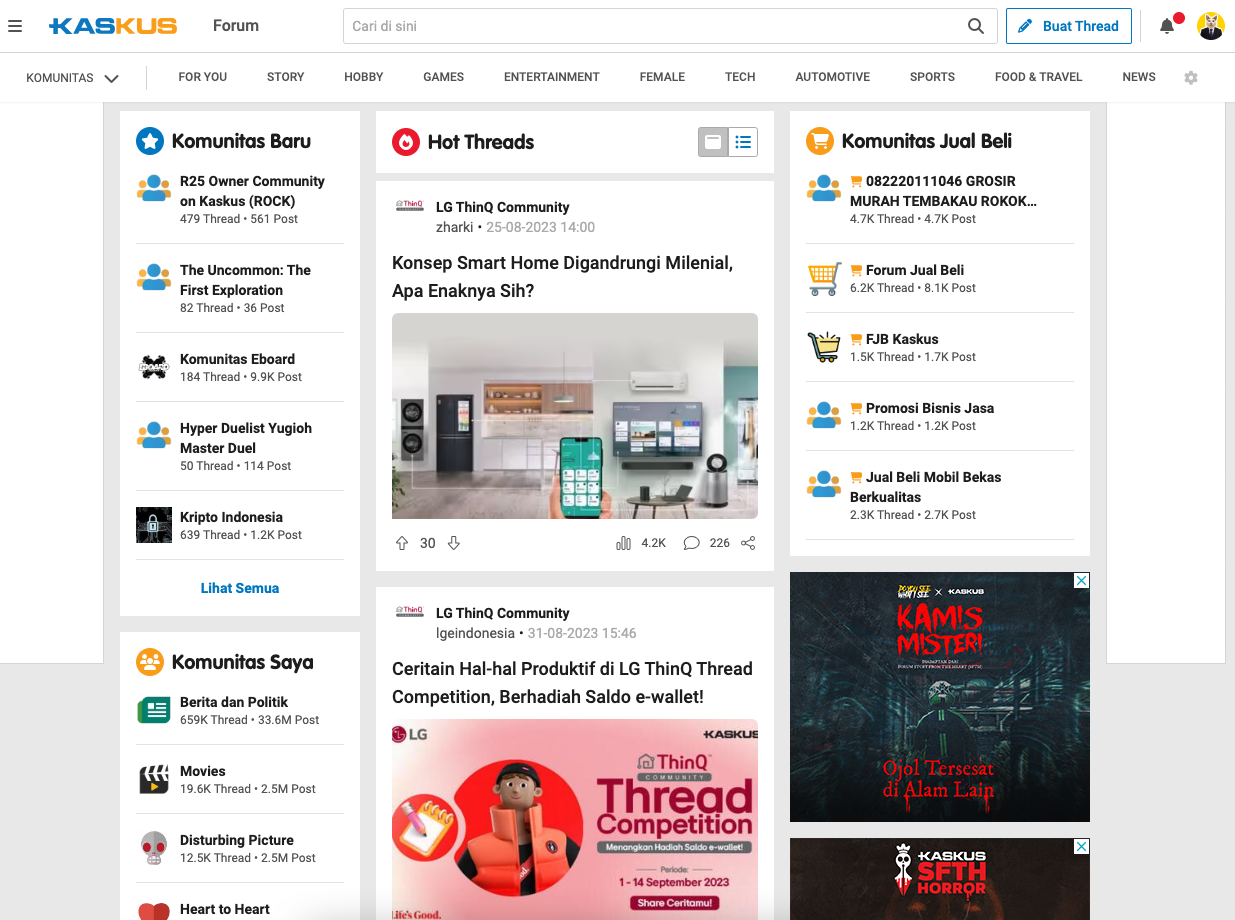Open the grosir tembakau rokok community
The height and width of the screenshot is (920, 1235).
(943, 191)
